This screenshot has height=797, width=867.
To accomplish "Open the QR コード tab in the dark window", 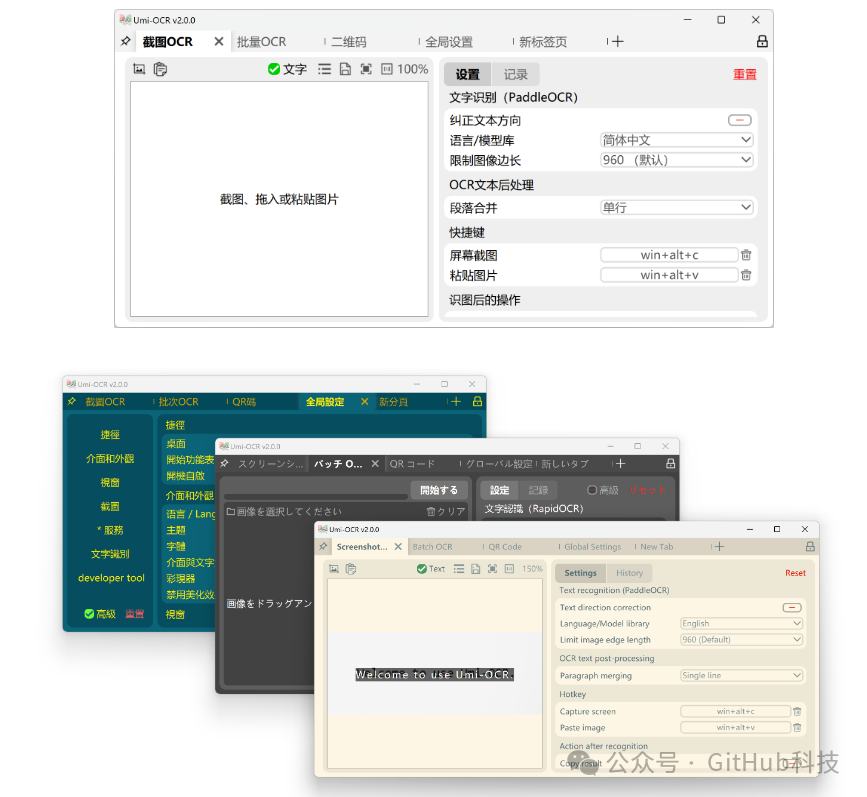I will pyautogui.click(x=412, y=463).
